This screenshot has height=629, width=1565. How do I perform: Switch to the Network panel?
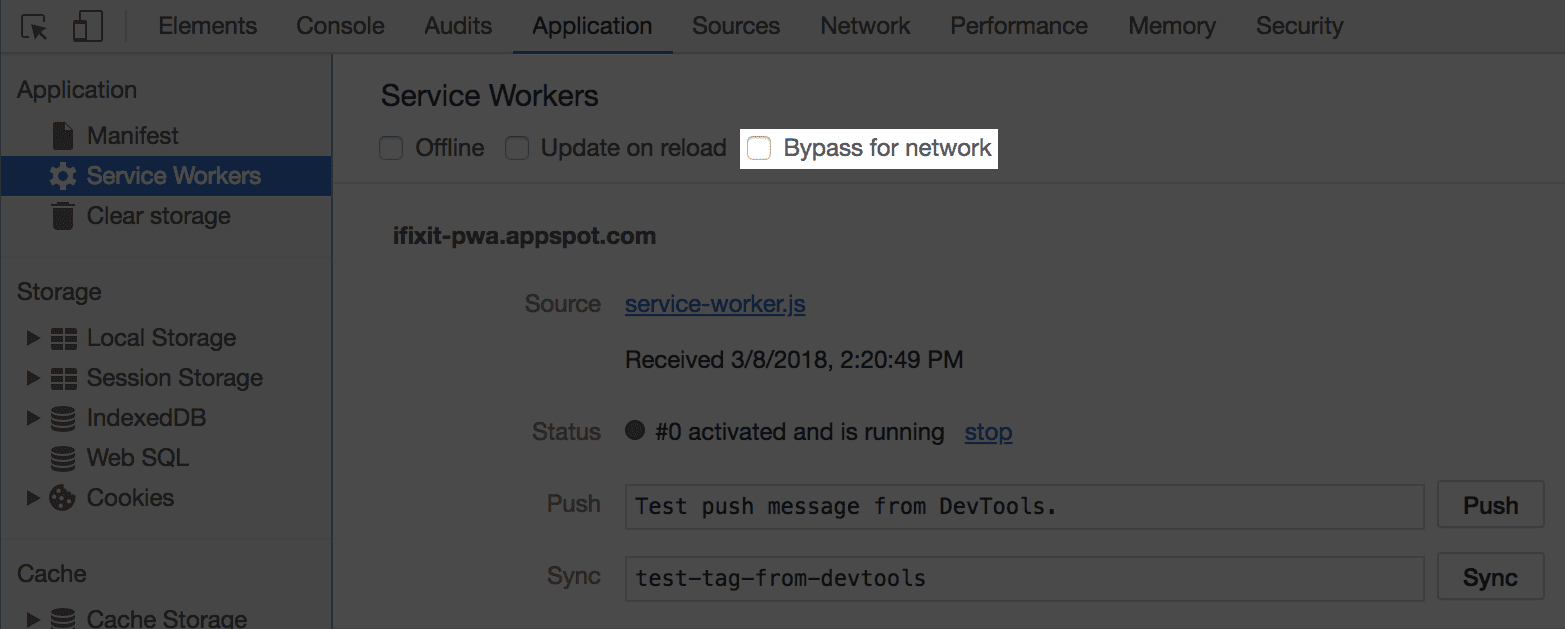(864, 25)
